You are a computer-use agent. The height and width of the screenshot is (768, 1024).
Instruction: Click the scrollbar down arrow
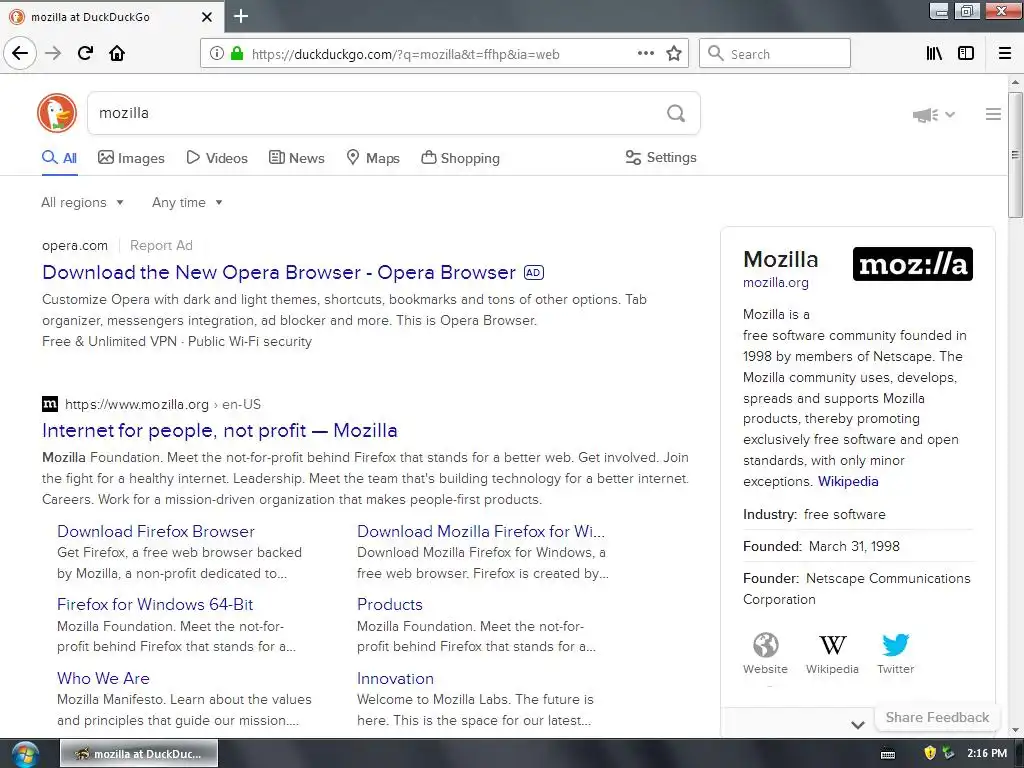tap(1015, 730)
